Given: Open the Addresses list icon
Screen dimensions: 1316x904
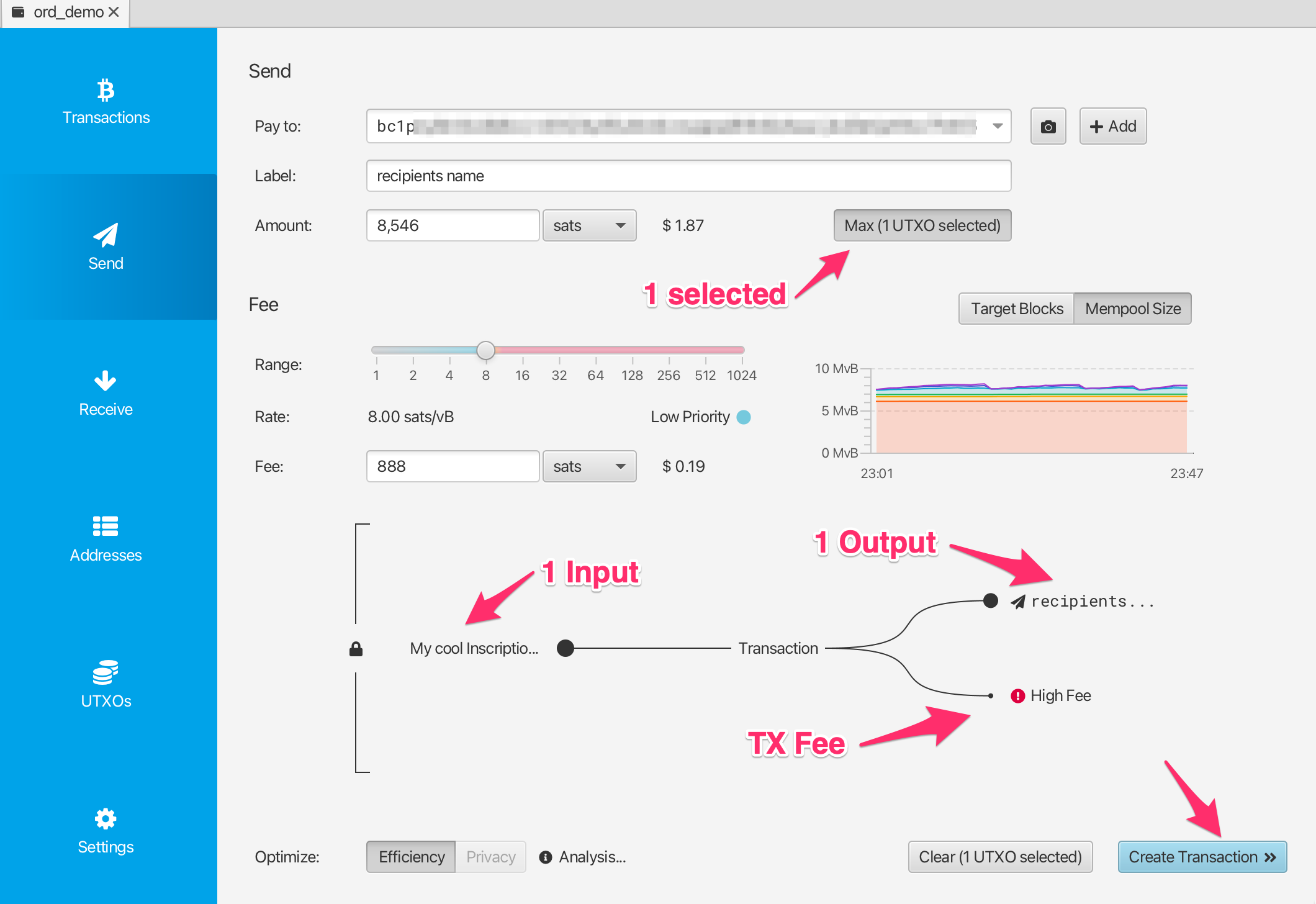Looking at the screenshot, I should tap(106, 526).
